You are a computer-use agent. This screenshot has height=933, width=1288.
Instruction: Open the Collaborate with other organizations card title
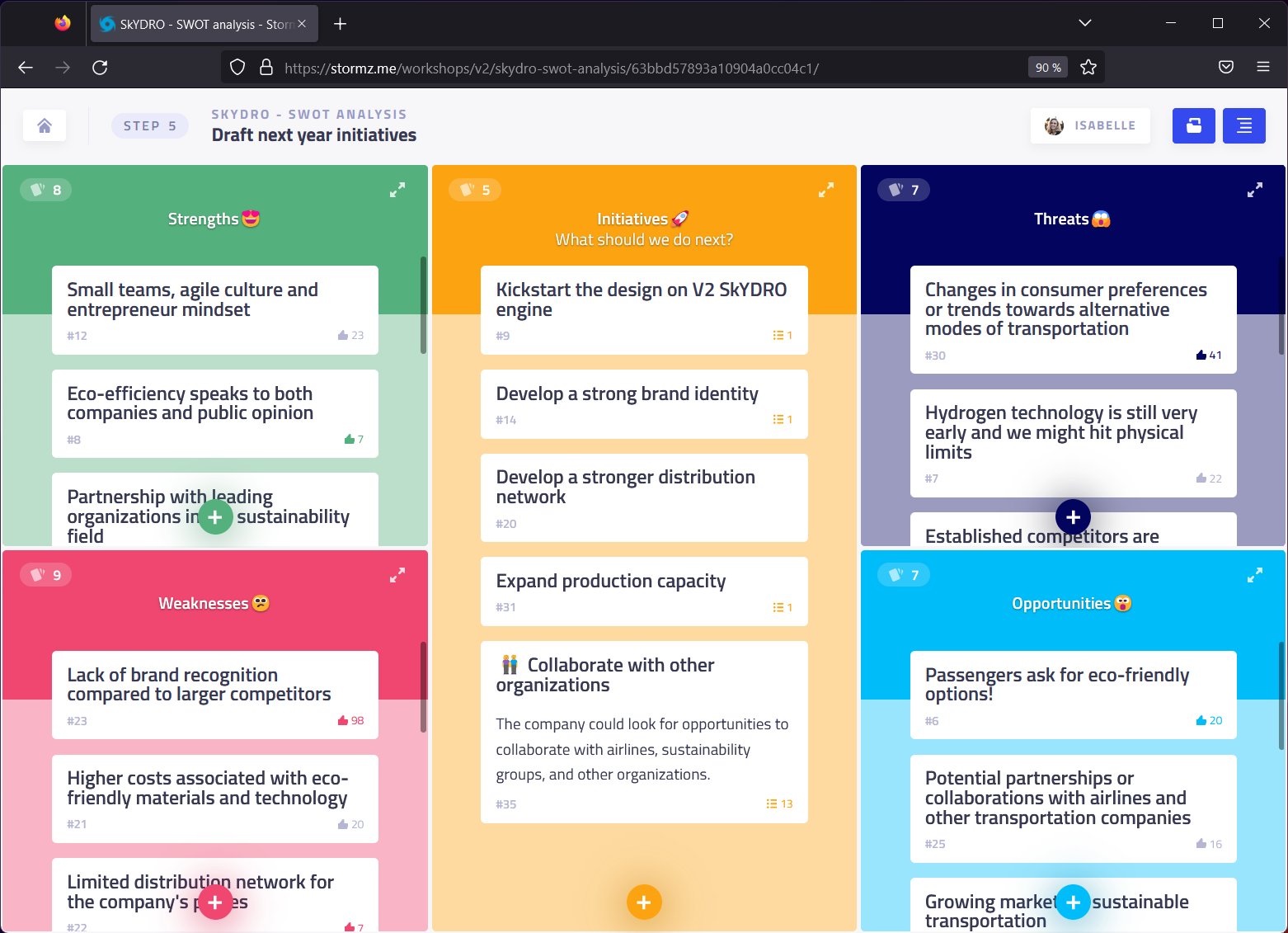[x=605, y=675]
